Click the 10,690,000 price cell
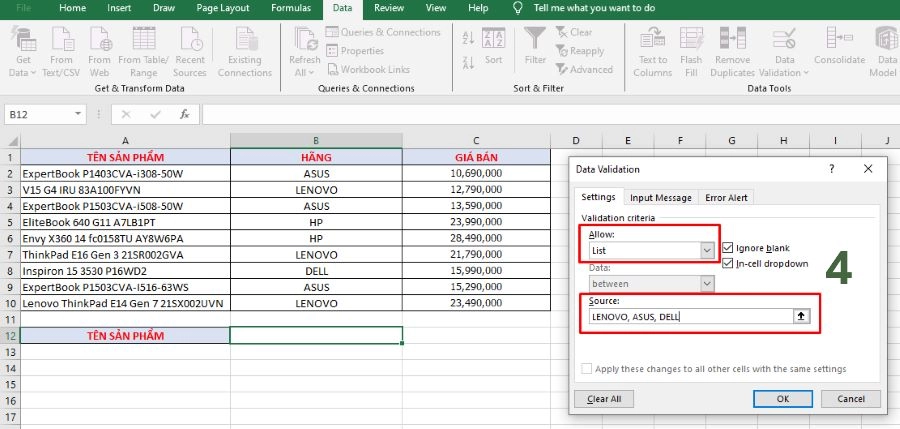The image size is (900, 429). point(476,173)
